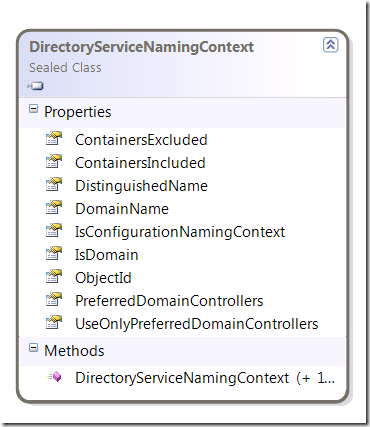Screen dimensions: 370x427
Task: Select the ContainersExcluded property name
Action: (x=141, y=140)
